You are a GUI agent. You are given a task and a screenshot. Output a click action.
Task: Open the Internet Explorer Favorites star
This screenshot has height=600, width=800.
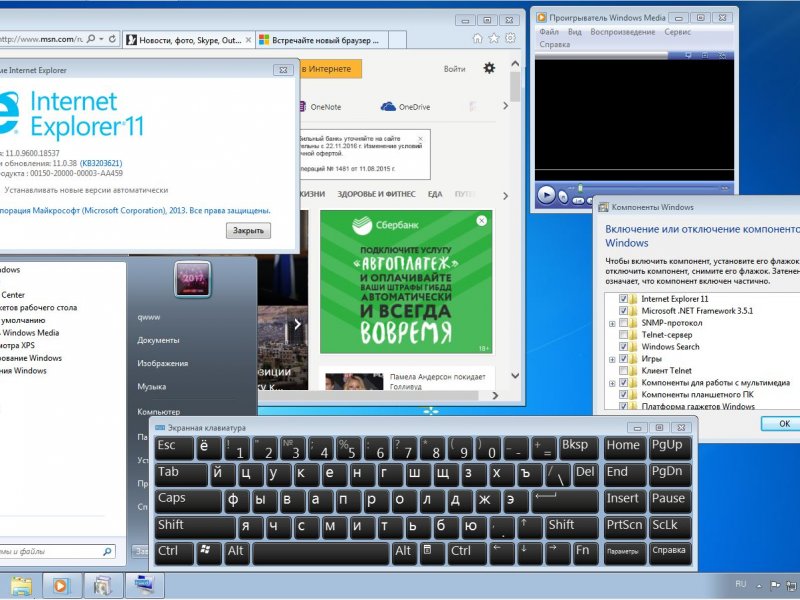point(494,38)
